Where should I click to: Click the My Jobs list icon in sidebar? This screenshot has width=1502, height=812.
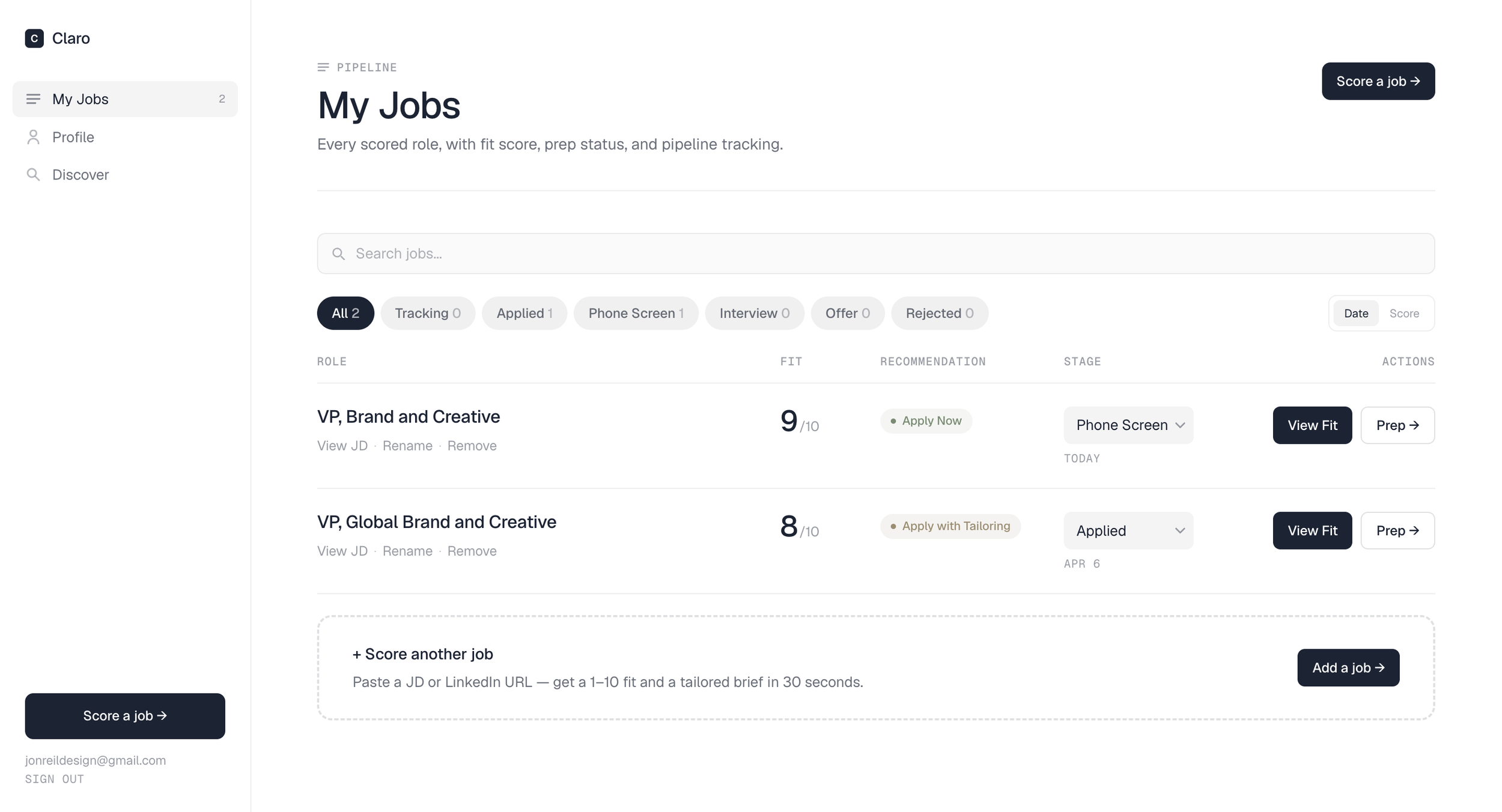tap(33, 99)
